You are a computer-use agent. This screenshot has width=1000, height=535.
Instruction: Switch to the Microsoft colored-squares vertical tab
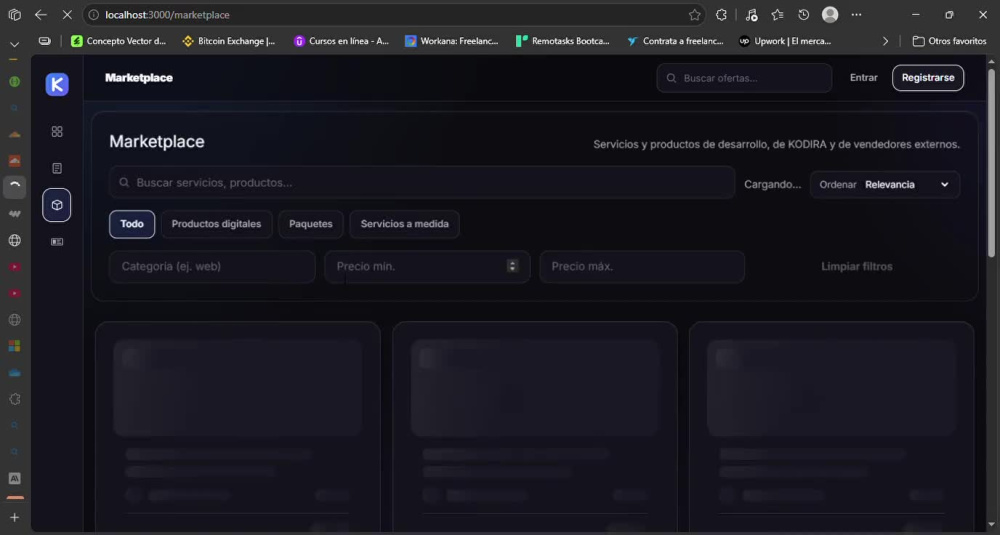pyautogui.click(x=15, y=346)
